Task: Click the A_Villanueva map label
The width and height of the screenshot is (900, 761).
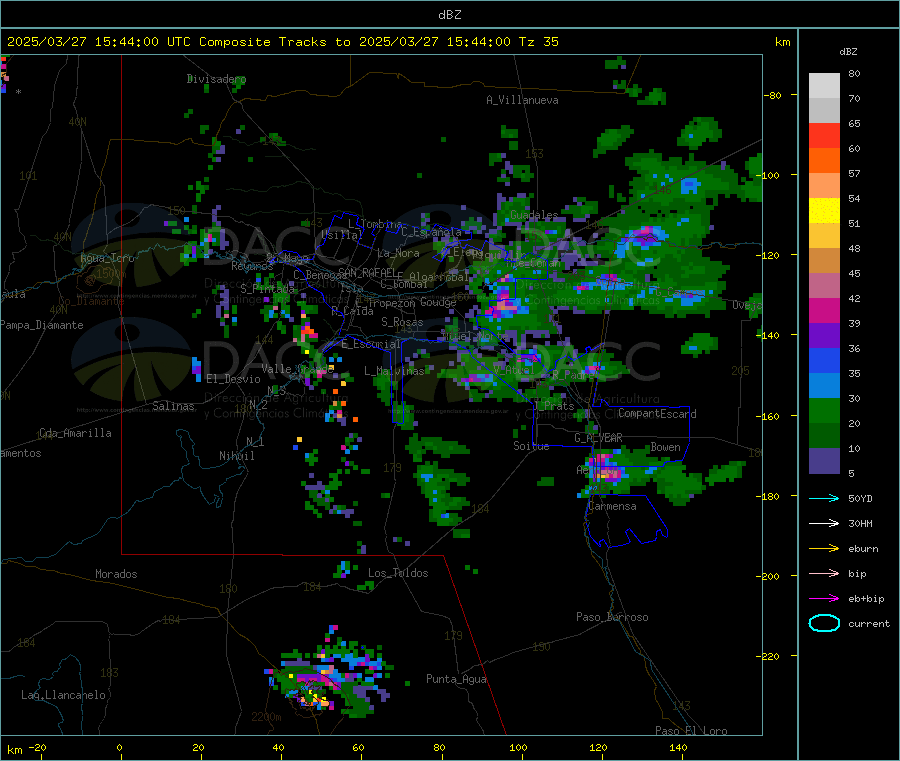Action: pos(522,100)
